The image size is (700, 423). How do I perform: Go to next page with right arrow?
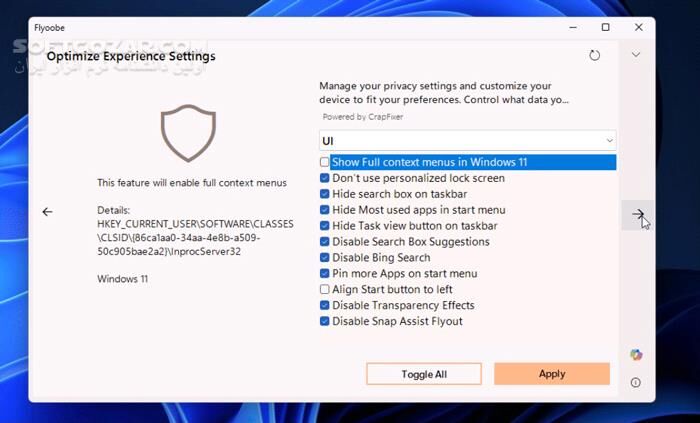point(637,214)
